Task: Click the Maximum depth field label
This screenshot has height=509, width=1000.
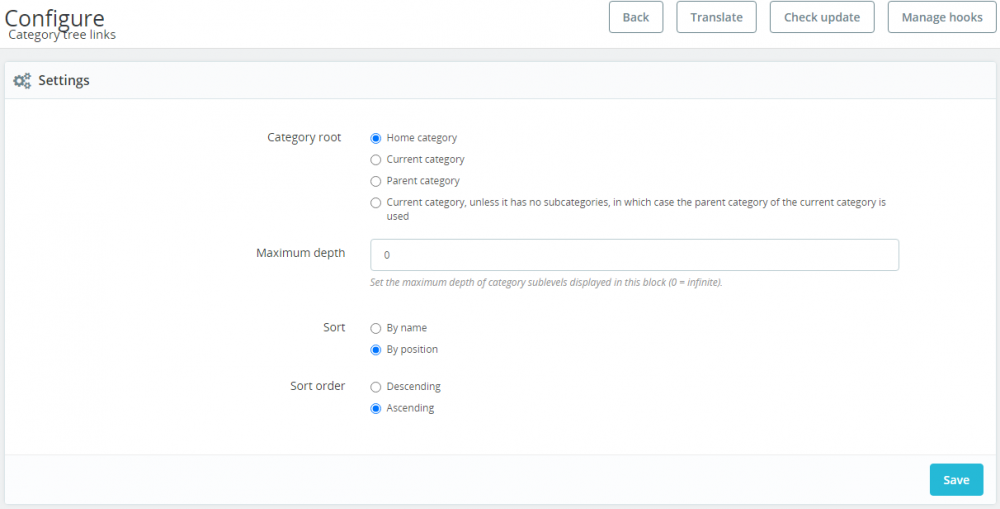Action: tap(300, 253)
